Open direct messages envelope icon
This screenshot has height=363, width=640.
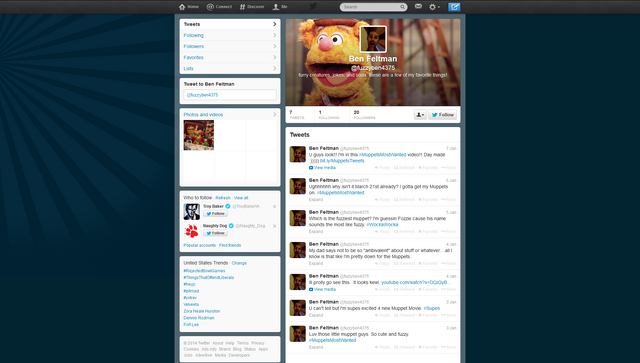[418, 6]
